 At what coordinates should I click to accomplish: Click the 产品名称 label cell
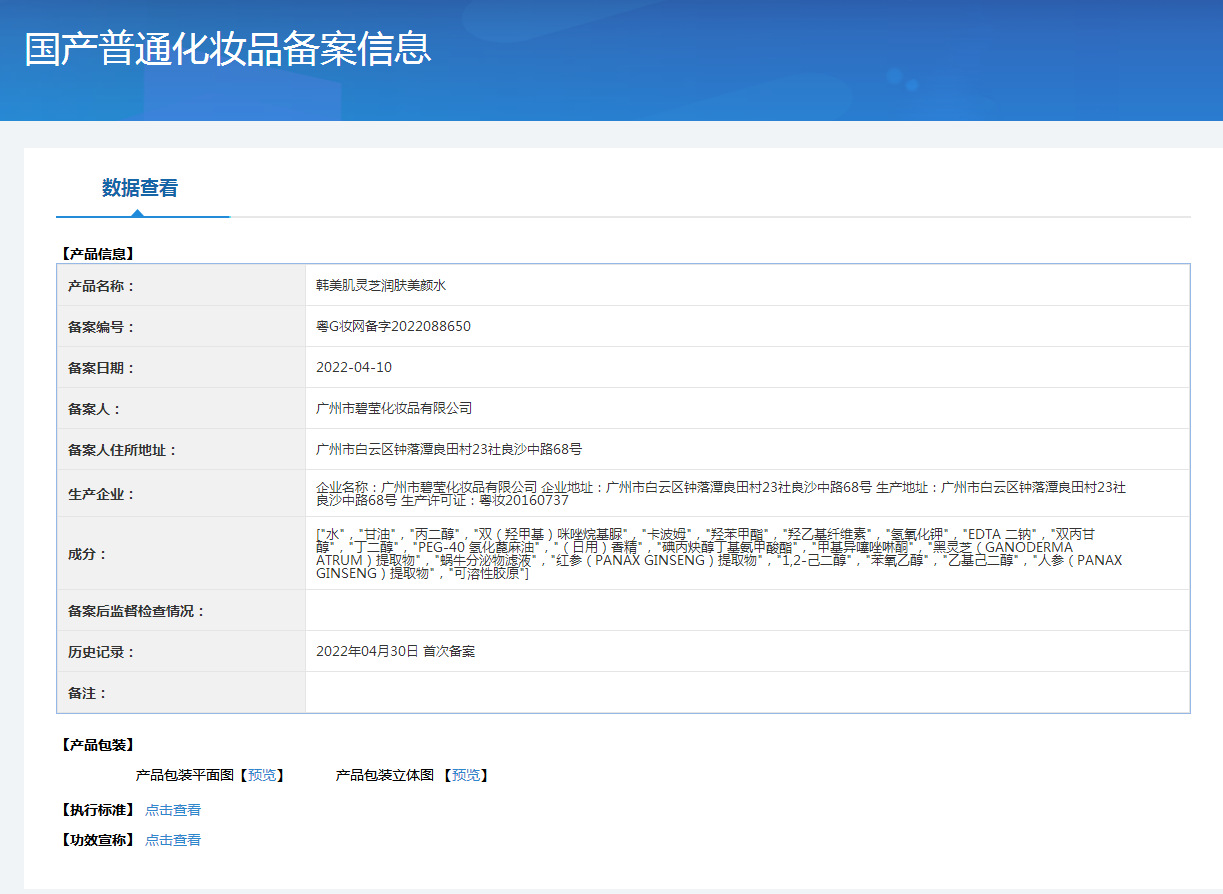click(101, 286)
